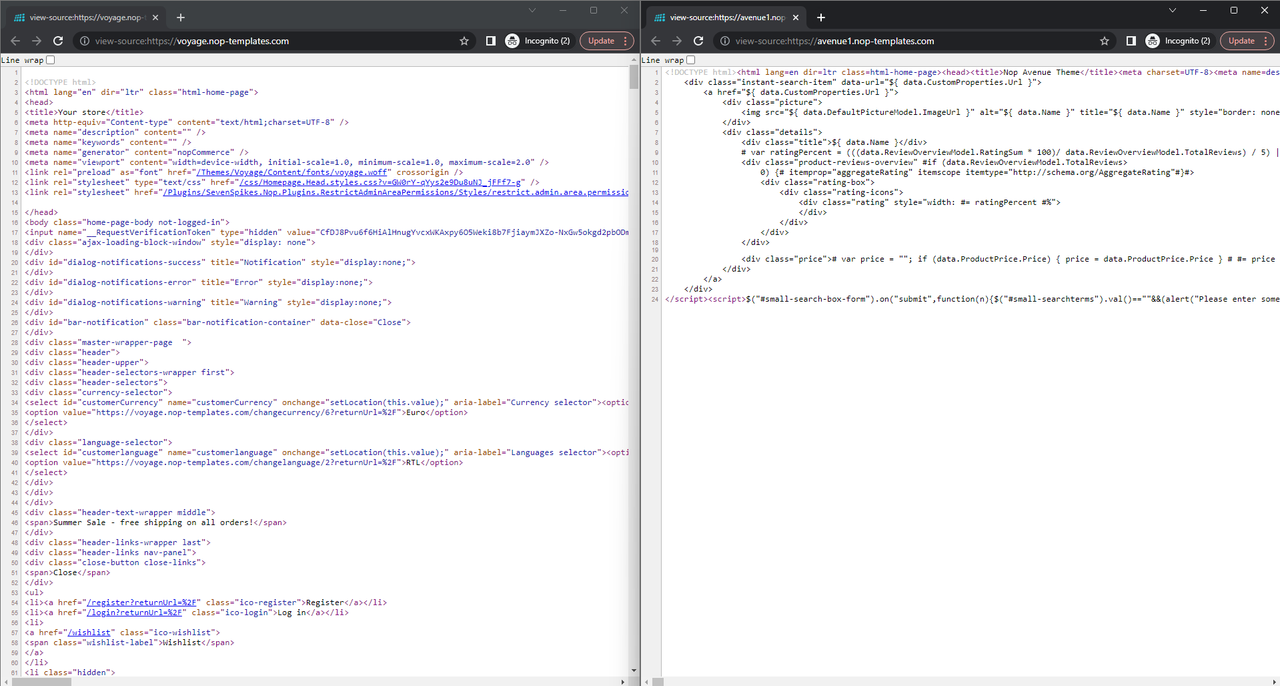This screenshot has width=1280, height=686.
Task: Enable Line wrap in the avenue1 window
Action: pos(692,60)
